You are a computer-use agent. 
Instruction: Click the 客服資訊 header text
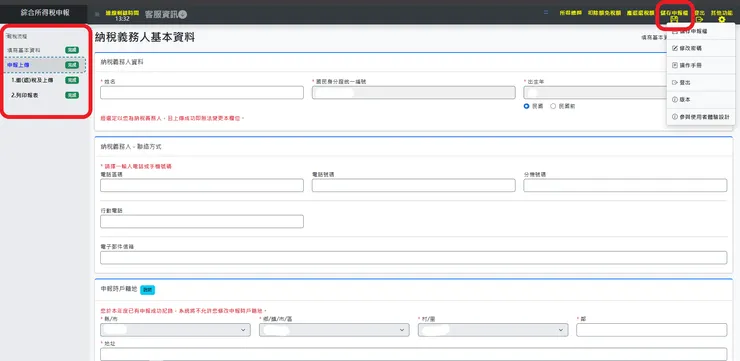click(x=161, y=15)
